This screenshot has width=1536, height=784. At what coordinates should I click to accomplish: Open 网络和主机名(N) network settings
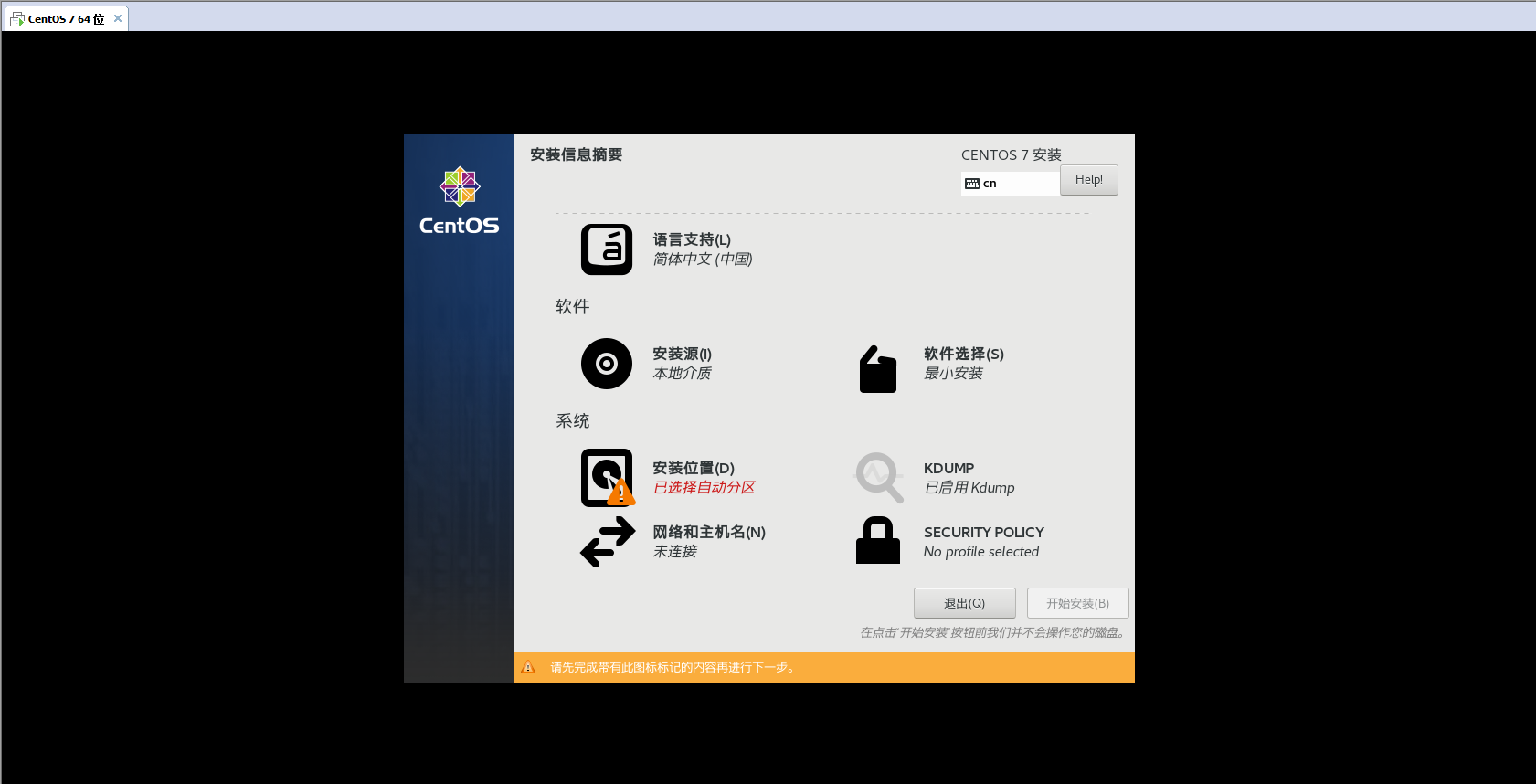coord(709,532)
